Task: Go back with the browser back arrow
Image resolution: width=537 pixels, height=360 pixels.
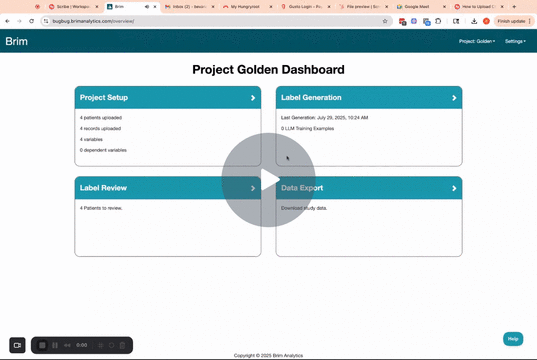Action: pos(7,21)
